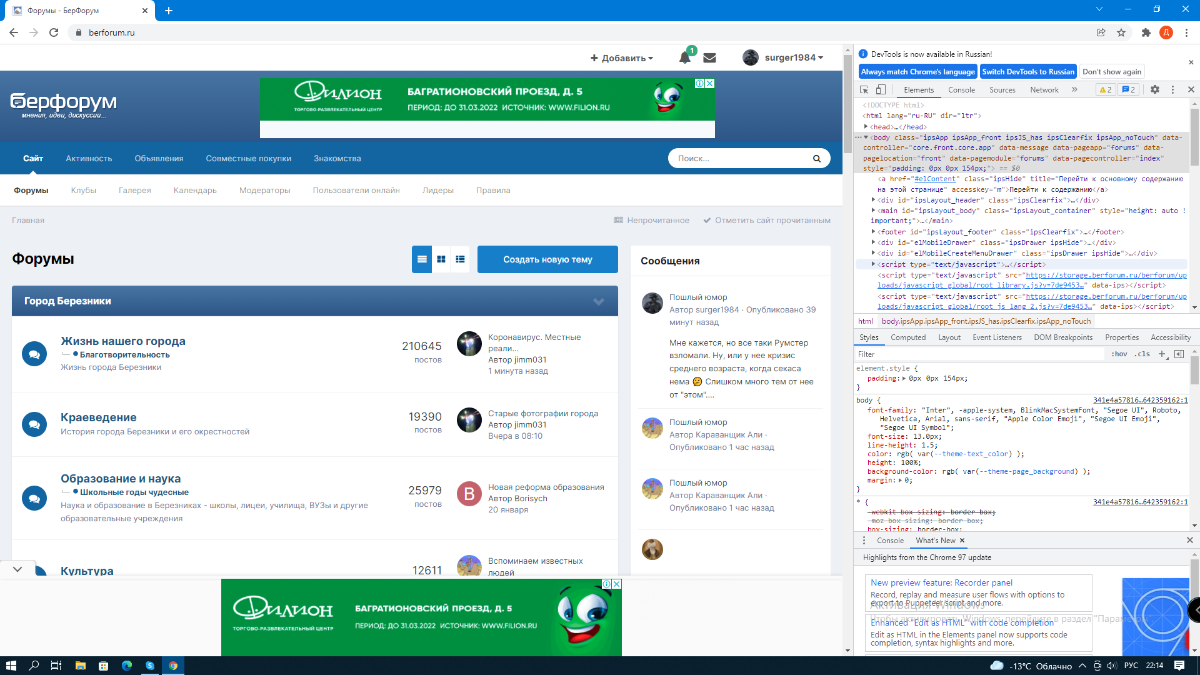The width and height of the screenshot is (1200, 675).
Task: Toggle the :hov element state panel
Action: pos(1120,354)
